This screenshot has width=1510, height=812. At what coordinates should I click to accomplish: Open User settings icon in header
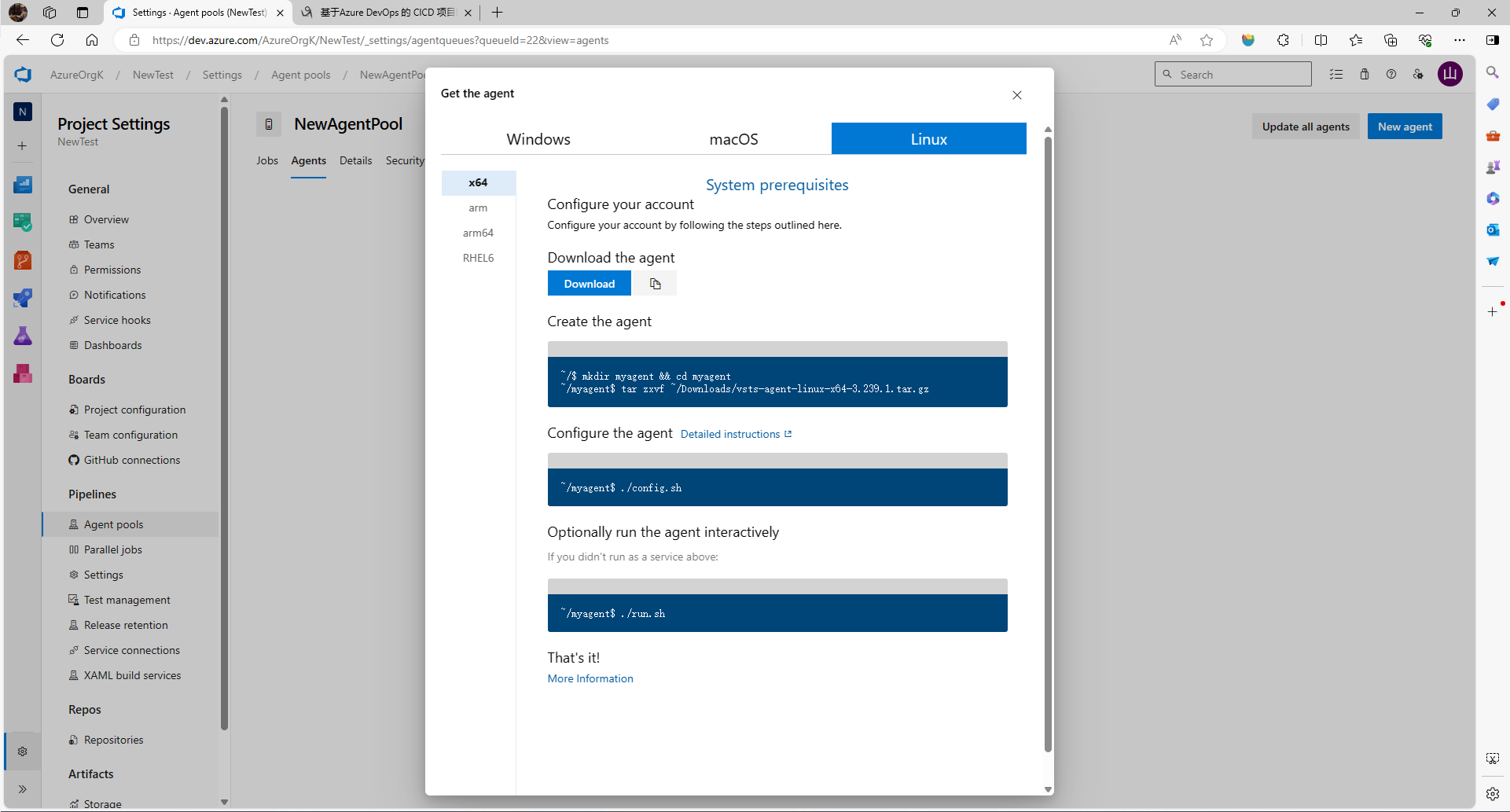pyautogui.click(x=1418, y=75)
